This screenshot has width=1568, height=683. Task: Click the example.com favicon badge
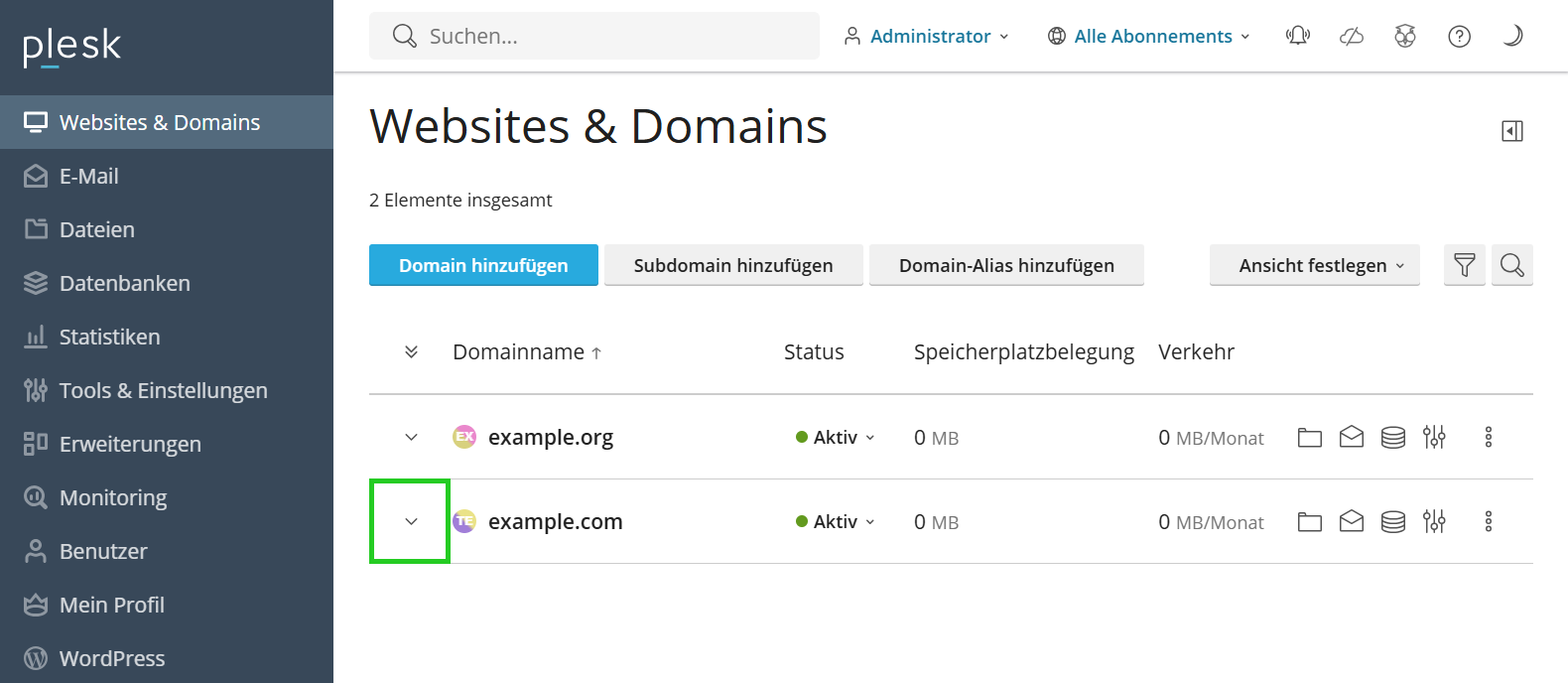[x=464, y=521]
